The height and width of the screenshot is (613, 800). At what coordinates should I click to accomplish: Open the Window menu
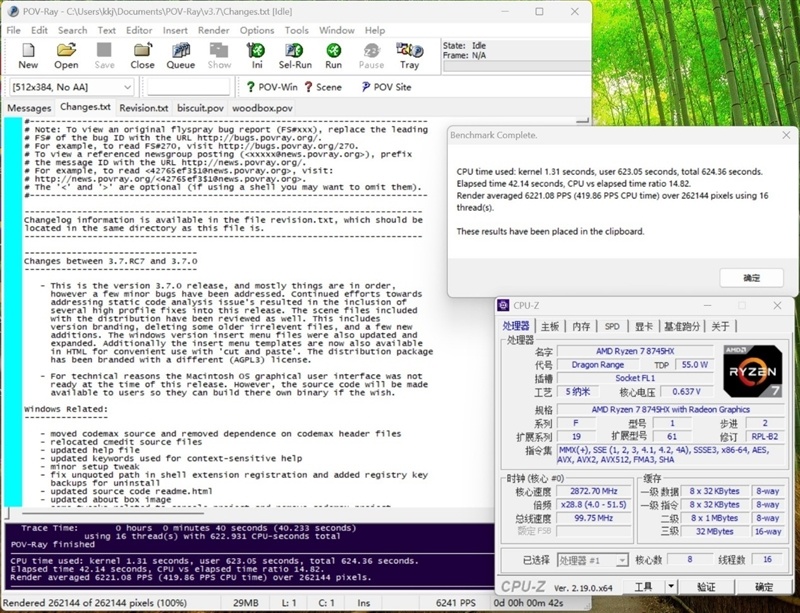(337, 30)
